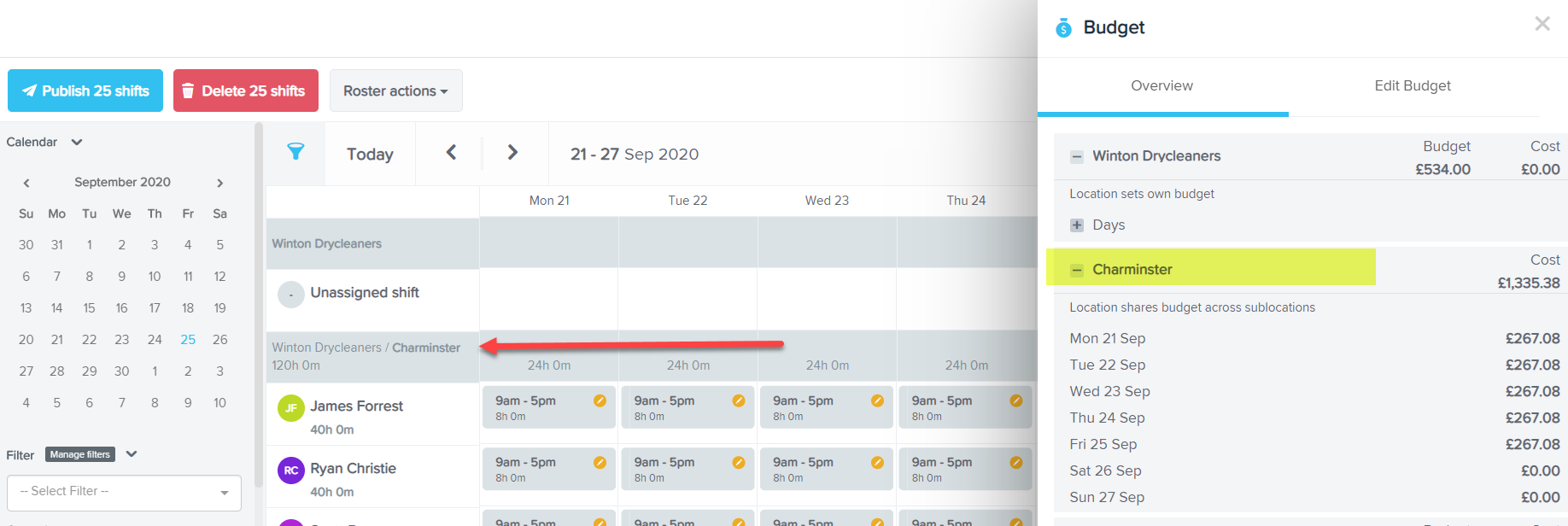The image size is (1568, 526).
Task: Open the Select Filter dropdown
Action: [124, 492]
